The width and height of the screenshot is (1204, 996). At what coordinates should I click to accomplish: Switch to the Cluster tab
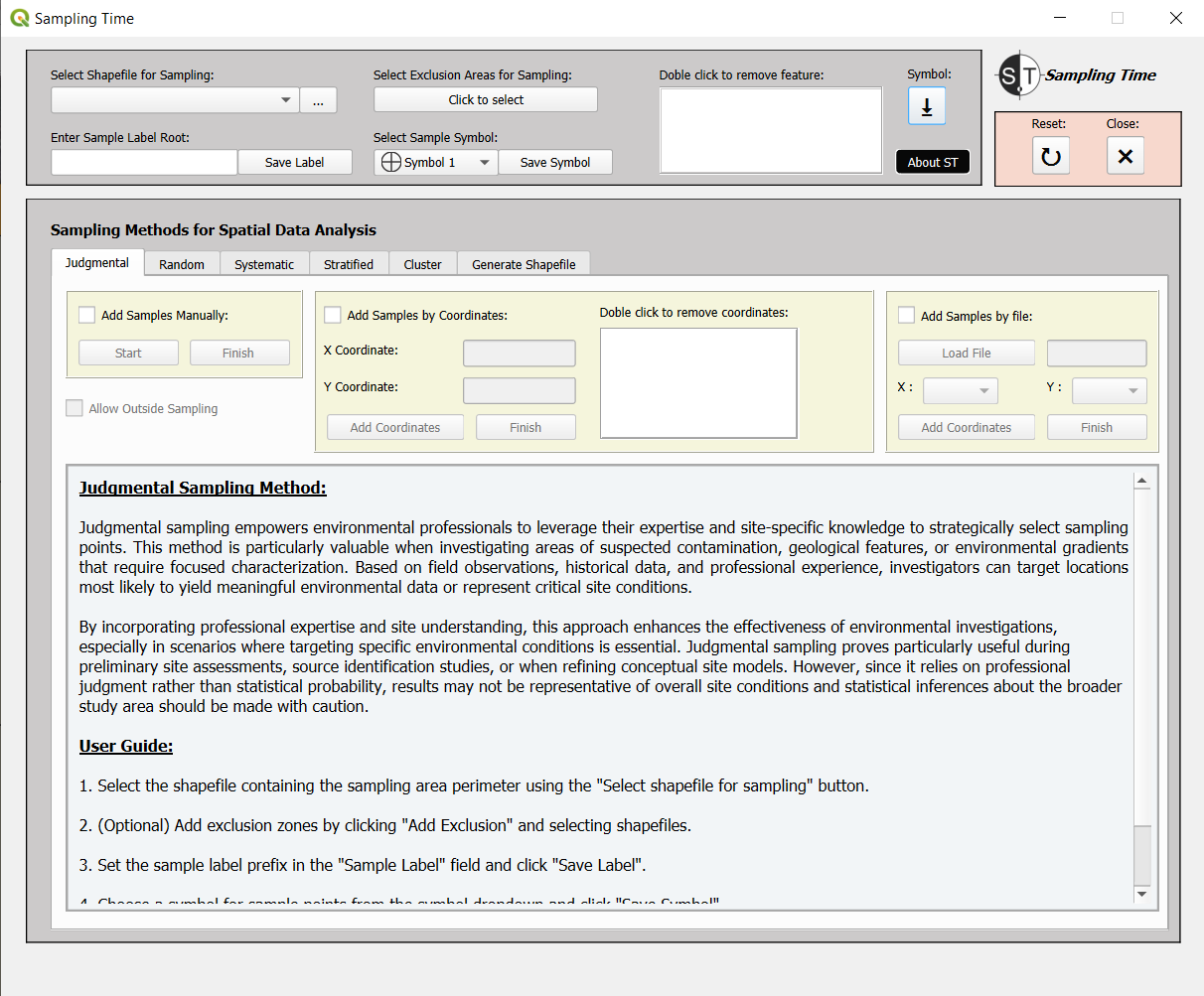(x=423, y=264)
